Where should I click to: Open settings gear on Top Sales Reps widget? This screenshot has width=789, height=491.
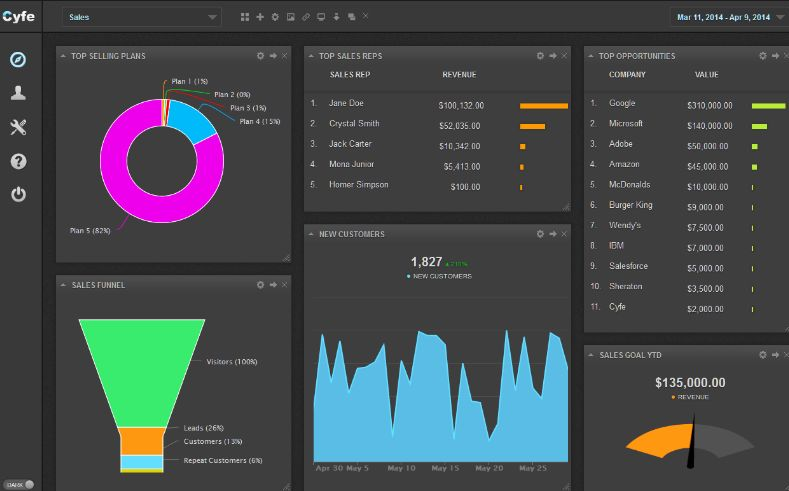click(x=540, y=56)
